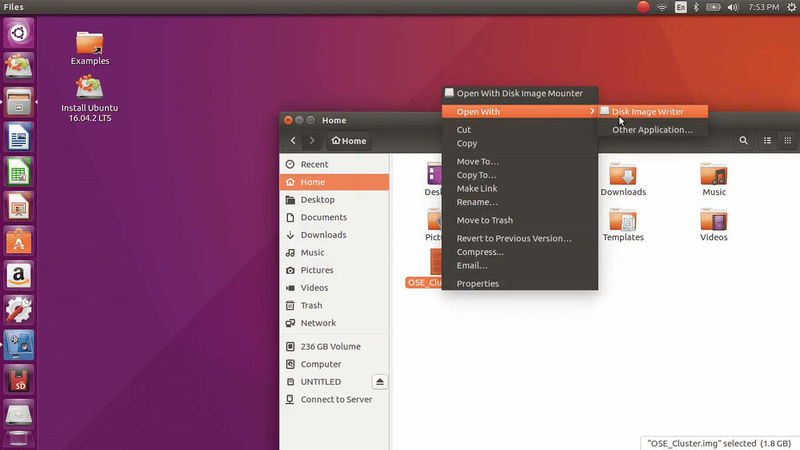Open Computer in Files sidebar
Viewport: 800px width, 450px height.
334,364
